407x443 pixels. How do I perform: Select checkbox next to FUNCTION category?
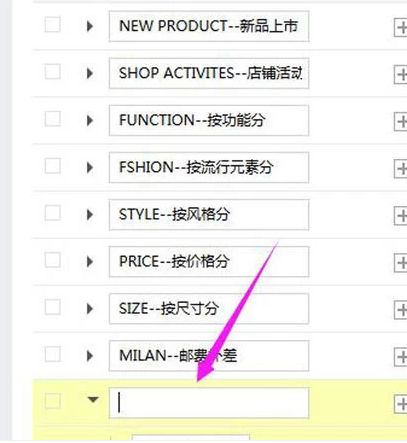[53, 119]
